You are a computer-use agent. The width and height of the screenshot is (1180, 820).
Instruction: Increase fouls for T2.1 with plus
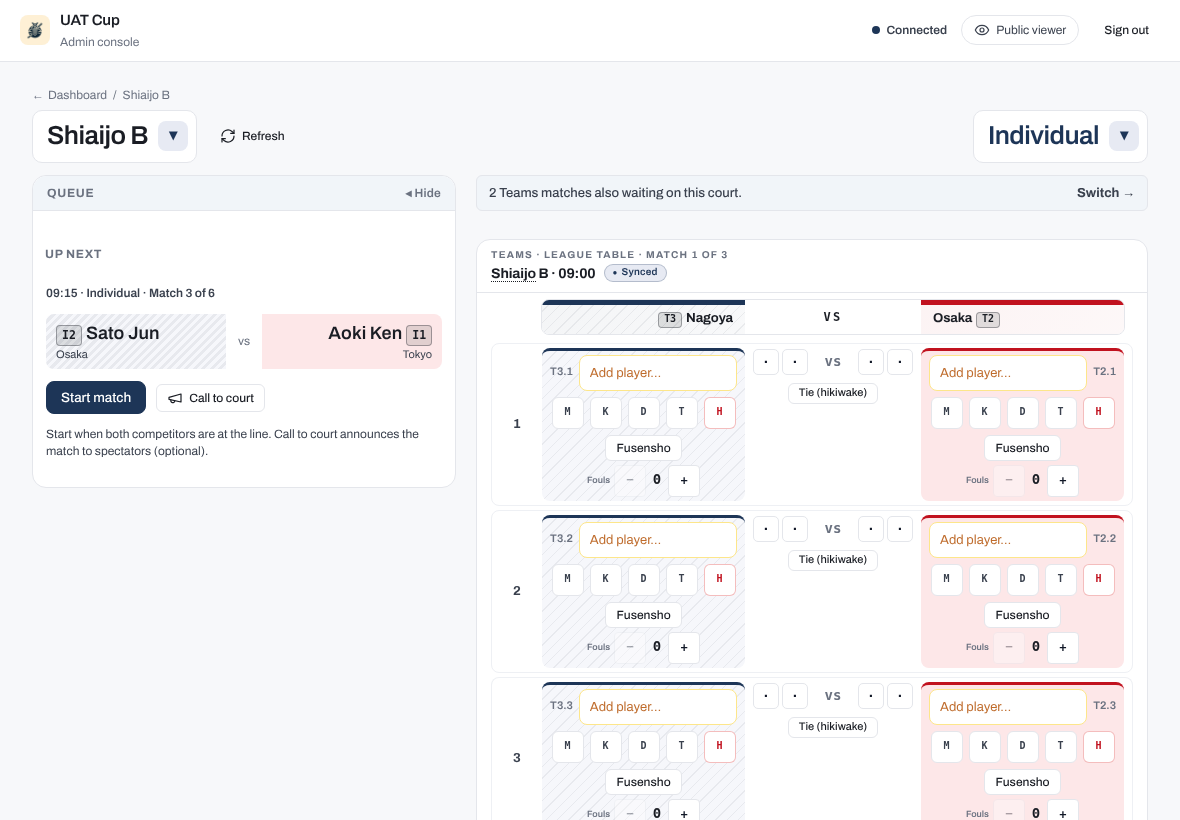(1063, 480)
